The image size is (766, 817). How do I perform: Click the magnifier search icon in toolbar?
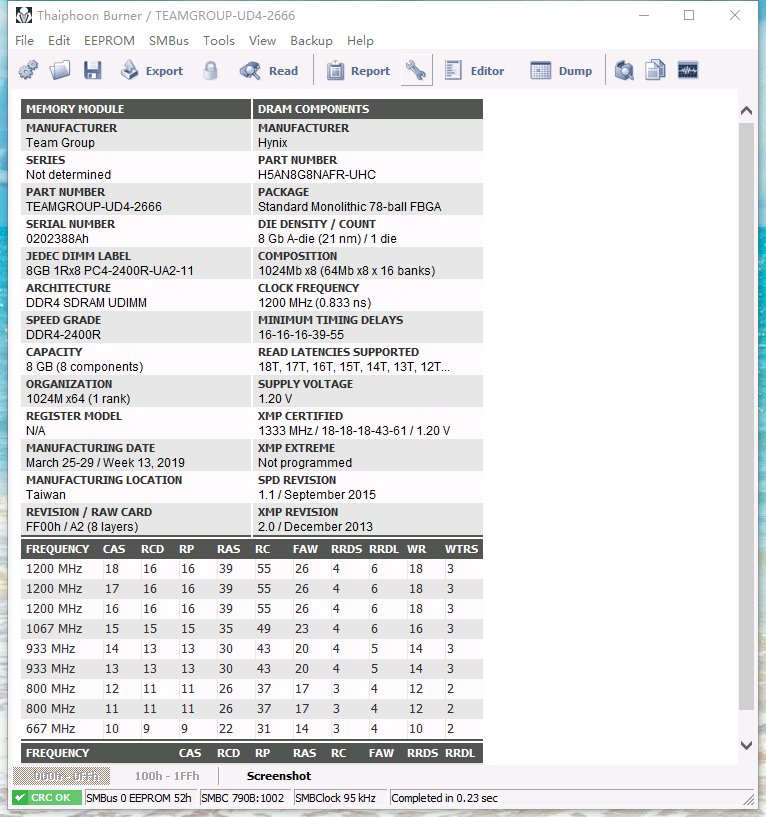click(624, 71)
